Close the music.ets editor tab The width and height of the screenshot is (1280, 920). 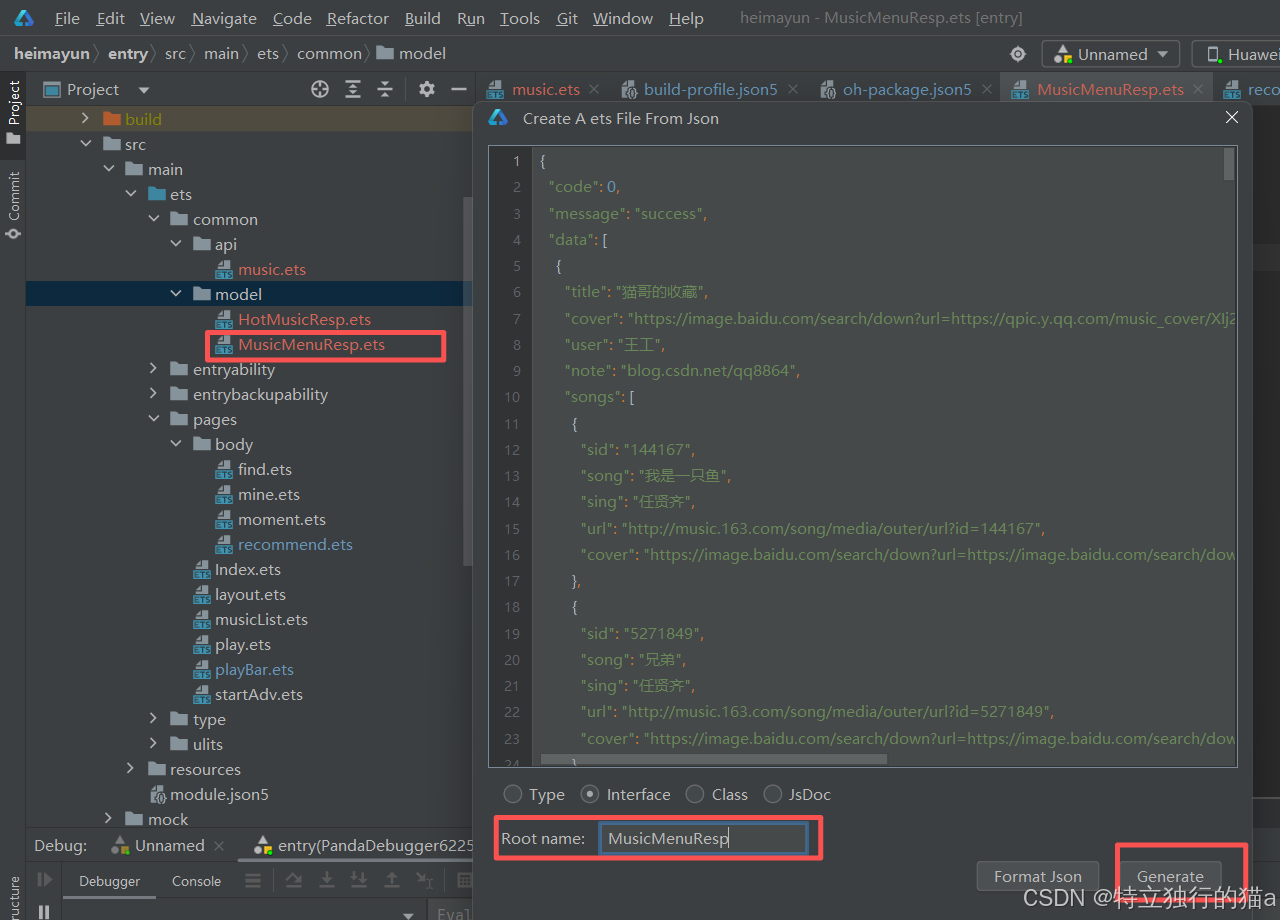click(595, 89)
